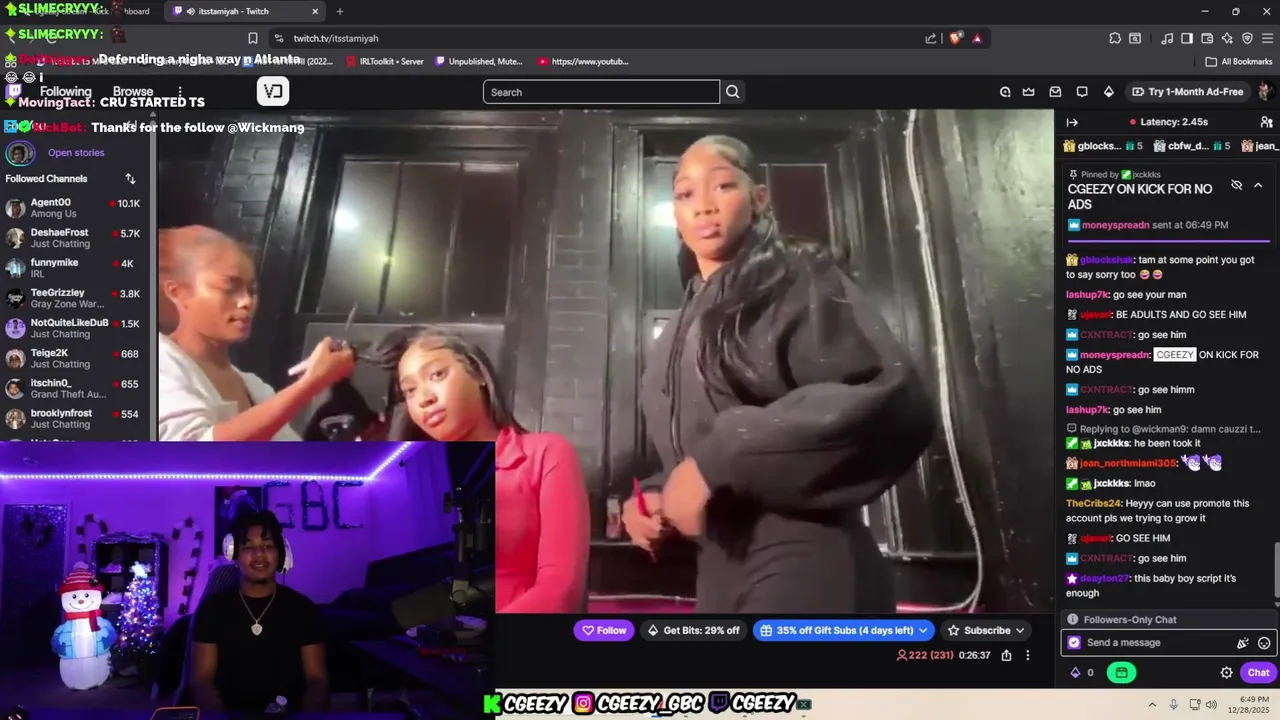Open a new browser tab
This screenshot has height=720, width=1280.
[340, 11]
